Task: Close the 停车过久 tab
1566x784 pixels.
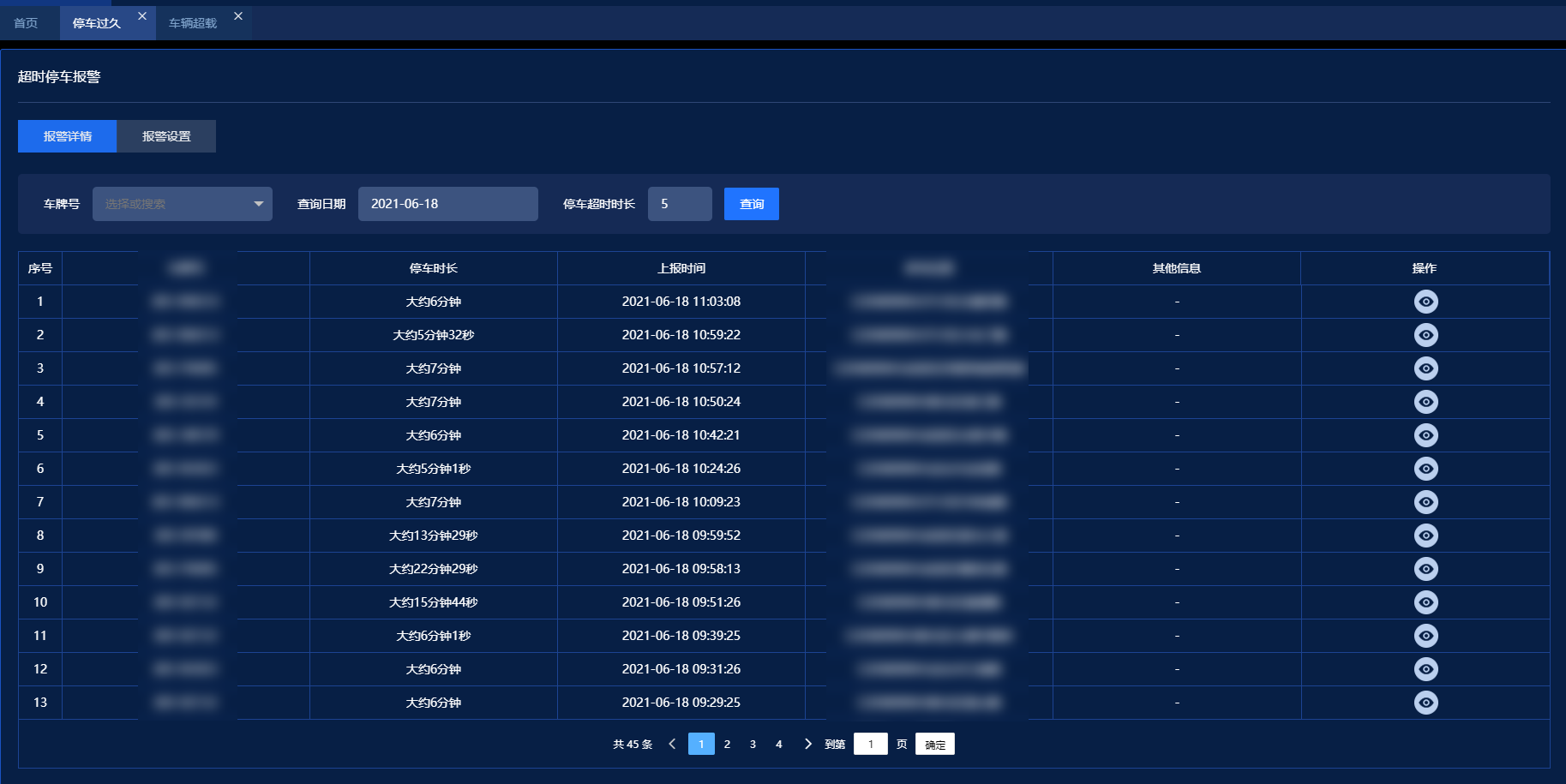Action: [x=142, y=16]
